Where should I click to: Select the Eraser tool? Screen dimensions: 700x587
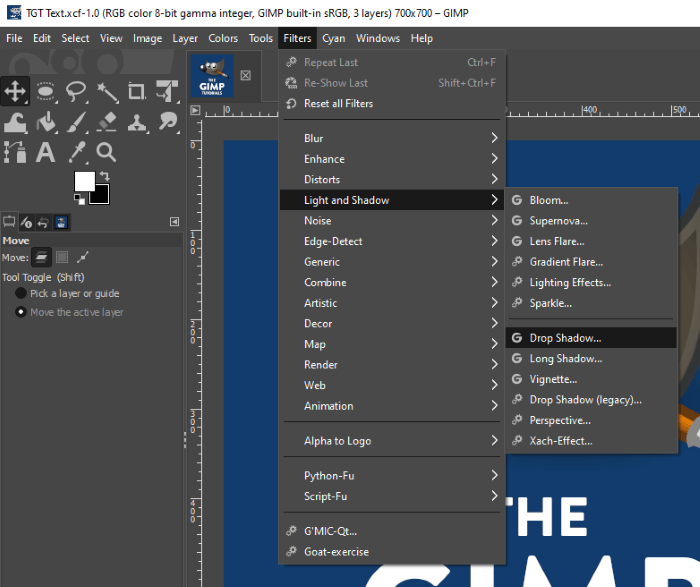(x=106, y=121)
